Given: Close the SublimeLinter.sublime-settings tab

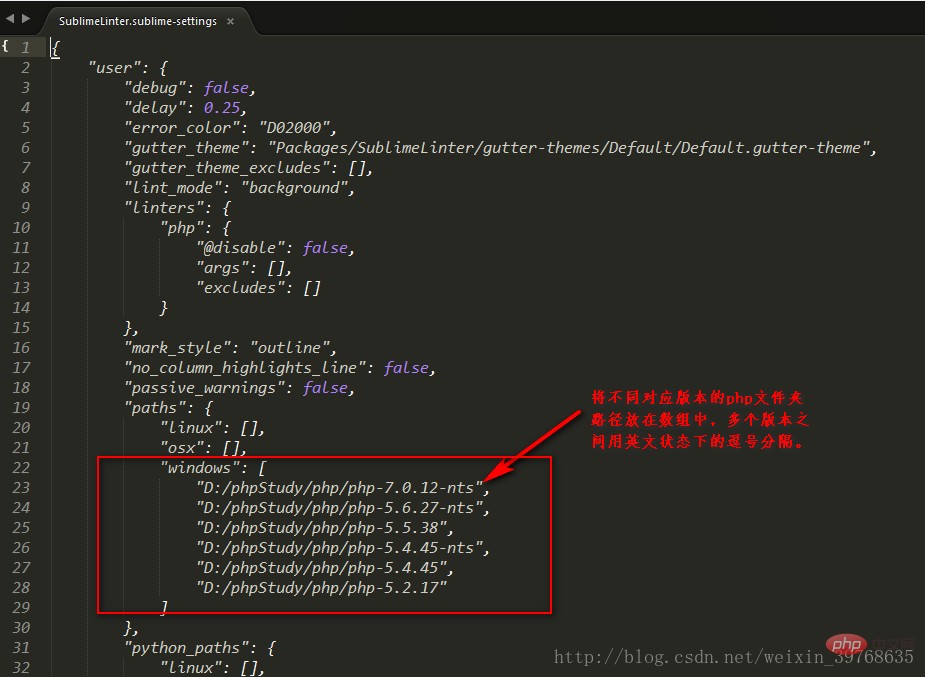Looking at the screenshot, I should coord(231,22).
